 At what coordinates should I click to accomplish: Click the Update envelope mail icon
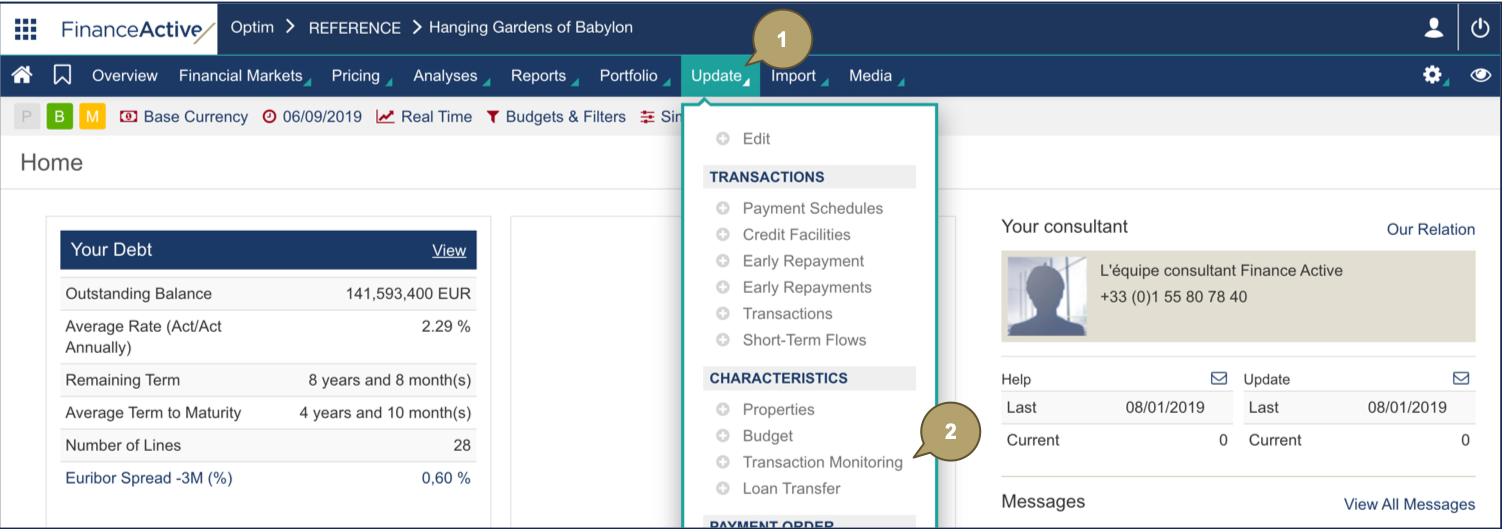tap(1461, 378)
